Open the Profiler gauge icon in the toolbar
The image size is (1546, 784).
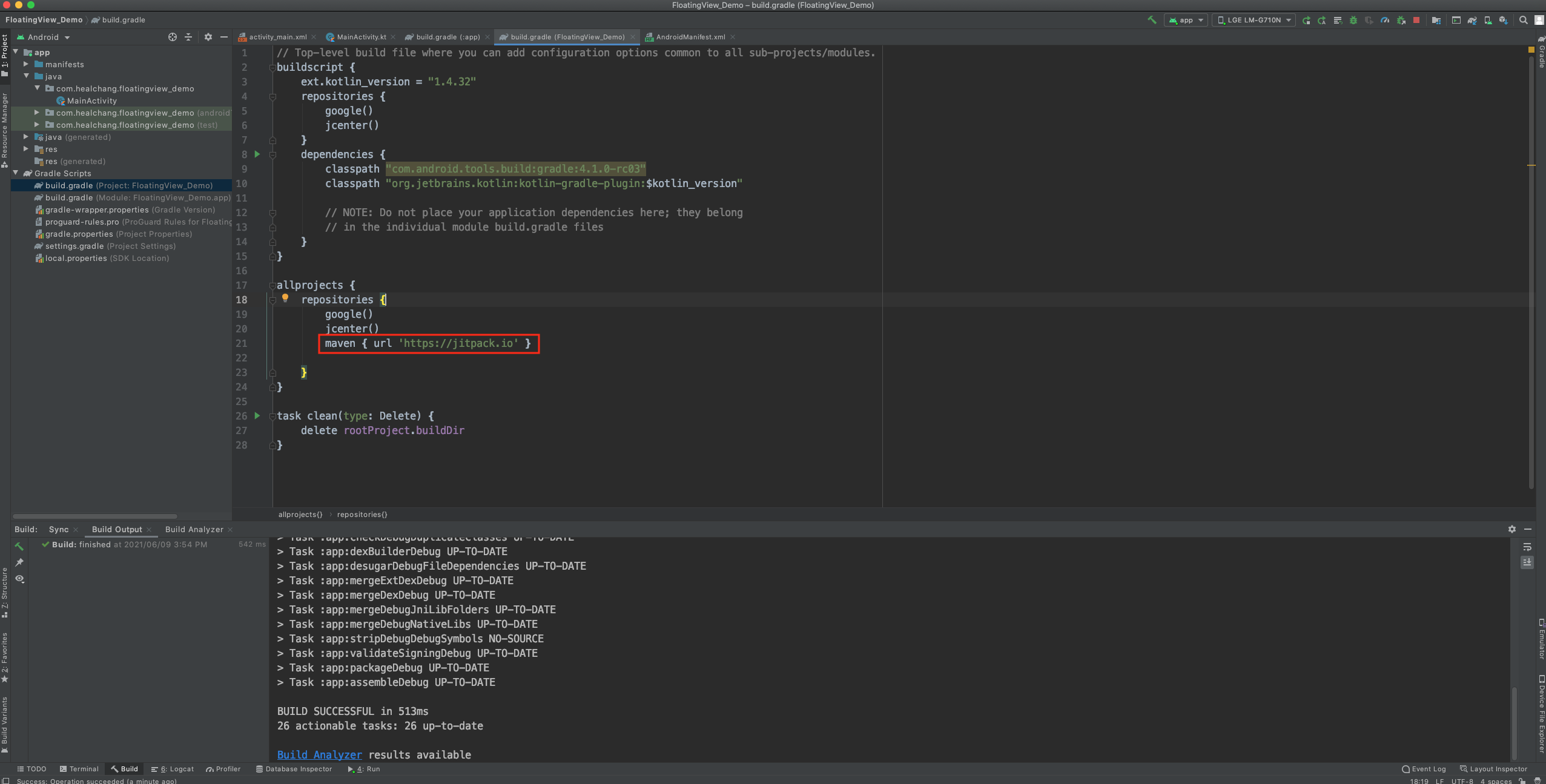tap(1385, 20)
